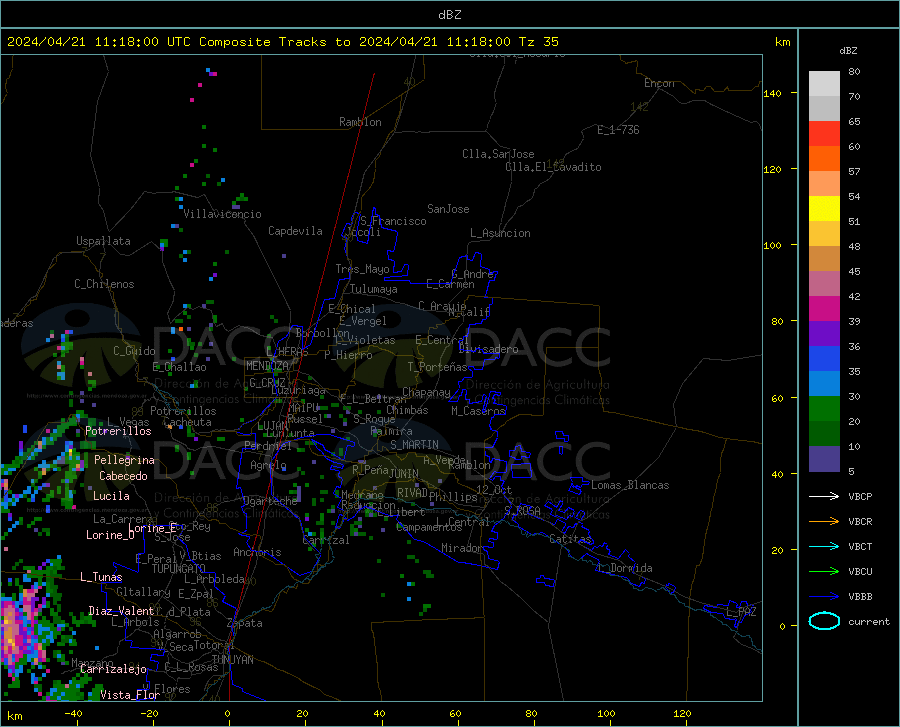Click the -40 km mark on horizontal axis
Screen dimensions: 900x727
tap(73, 714)
